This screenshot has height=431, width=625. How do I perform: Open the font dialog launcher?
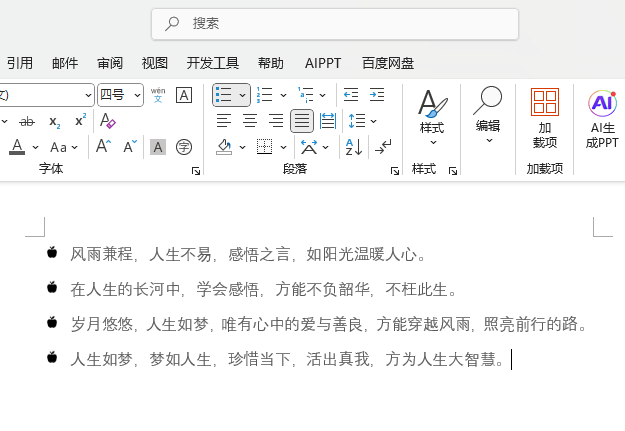(196, 171)
